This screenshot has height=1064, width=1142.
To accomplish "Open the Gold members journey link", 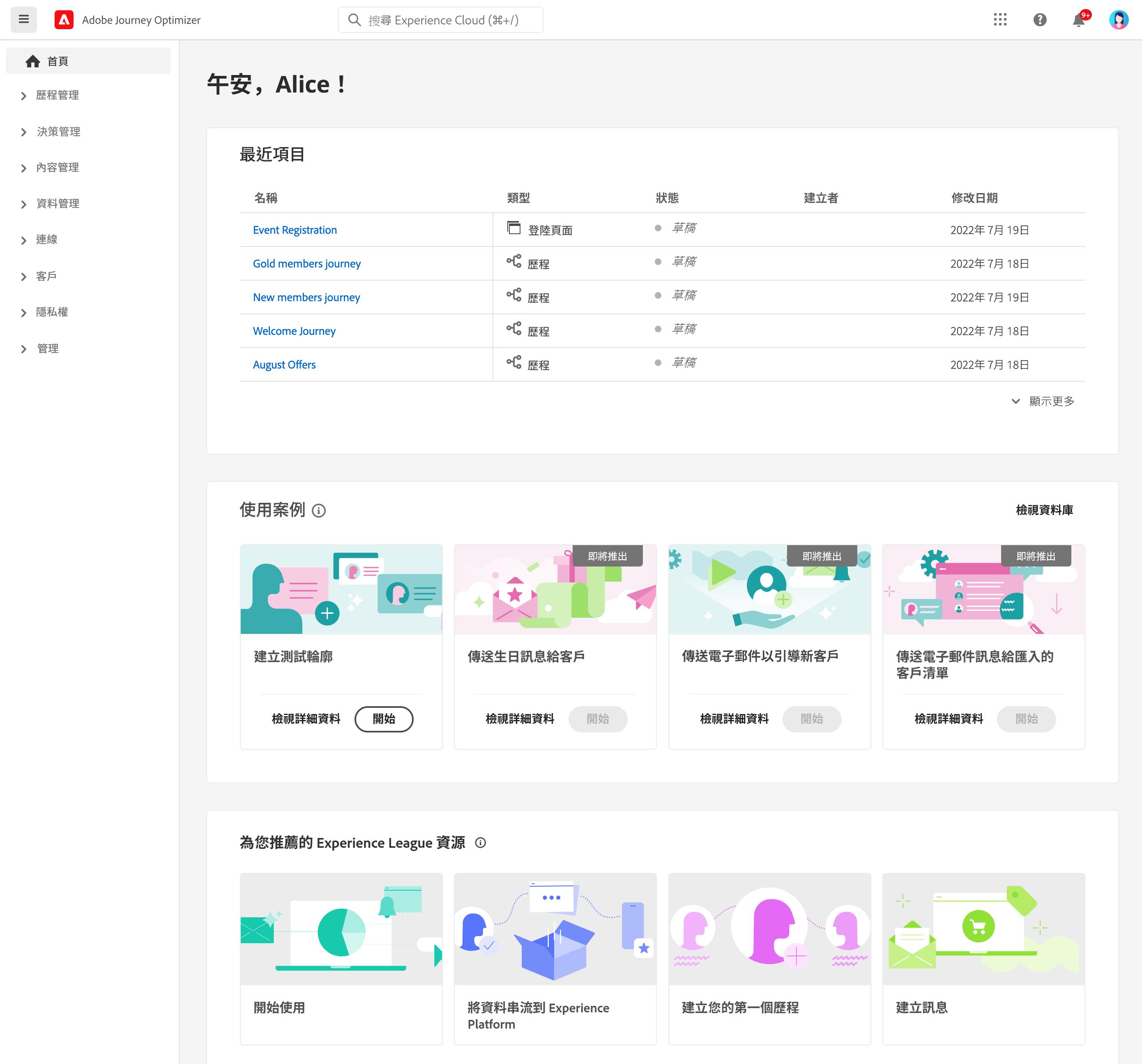I will pos(307,264).
